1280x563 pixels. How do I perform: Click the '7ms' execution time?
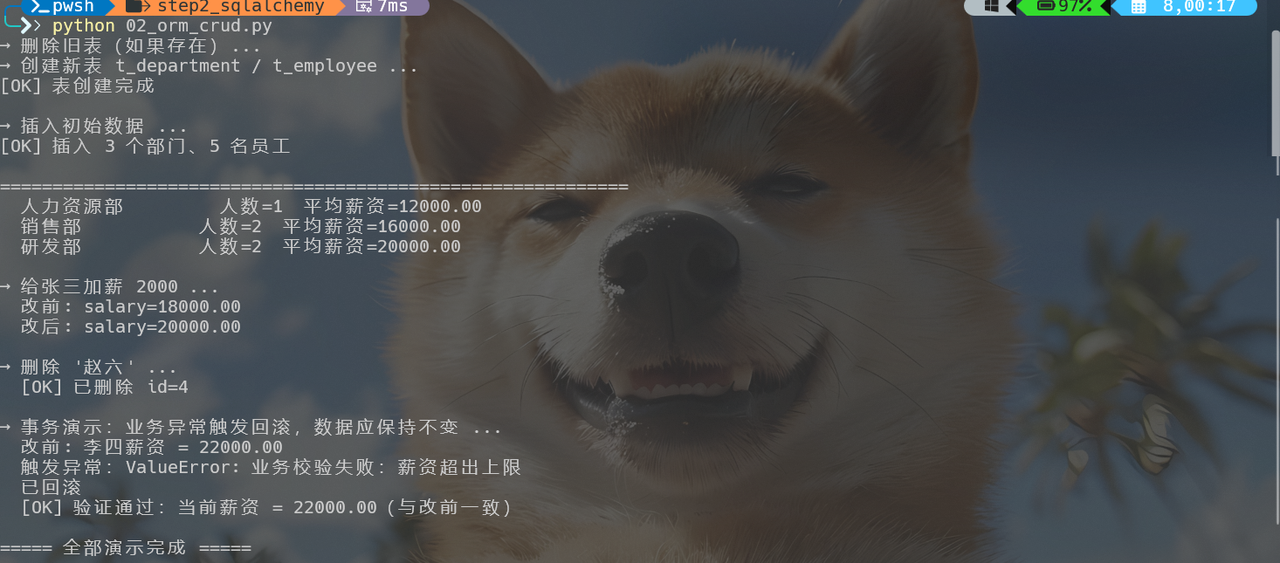393,6
